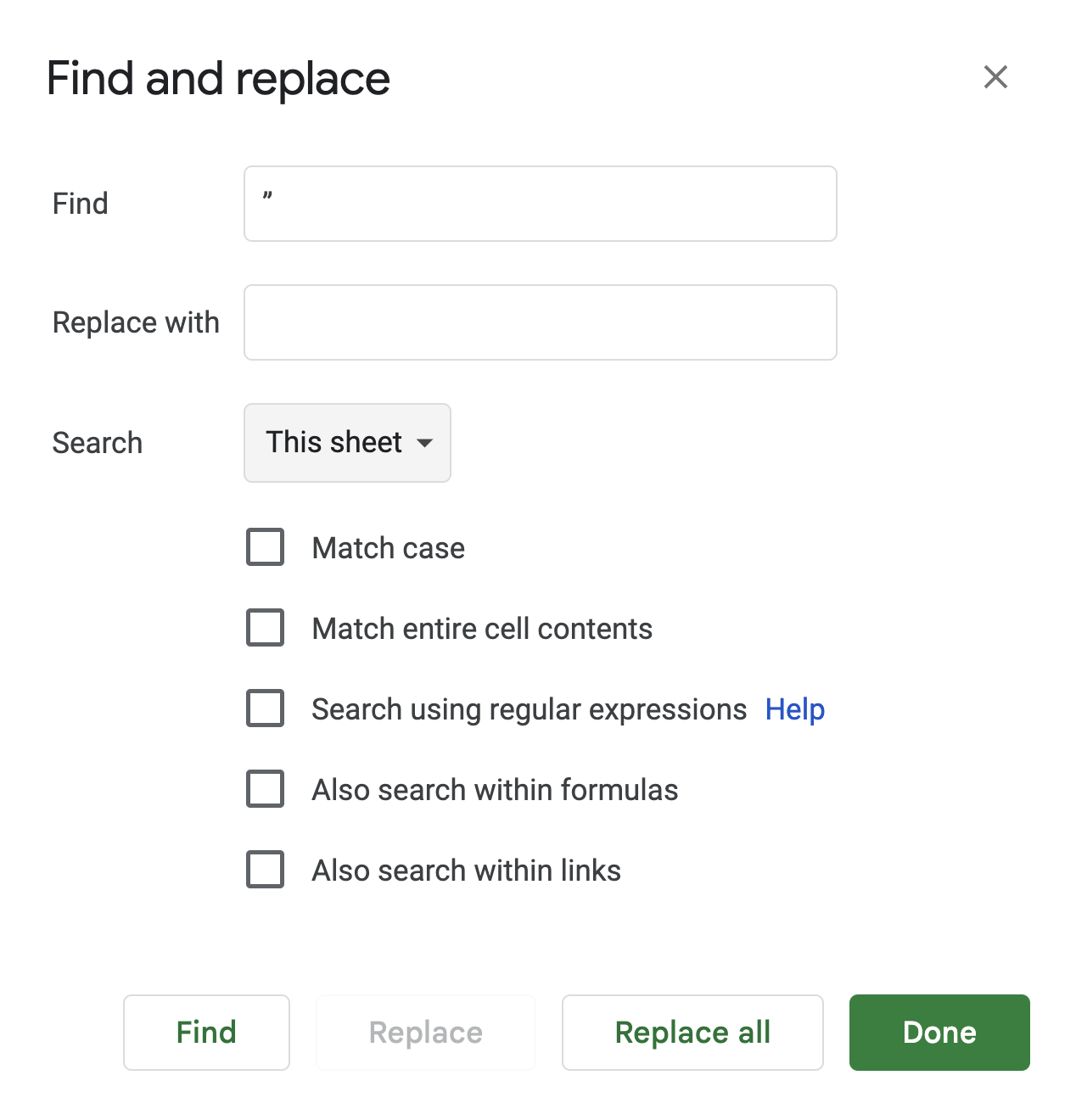1076x1120 pixels.
Task: Open the regular expressions Help link
Action: 795,709
